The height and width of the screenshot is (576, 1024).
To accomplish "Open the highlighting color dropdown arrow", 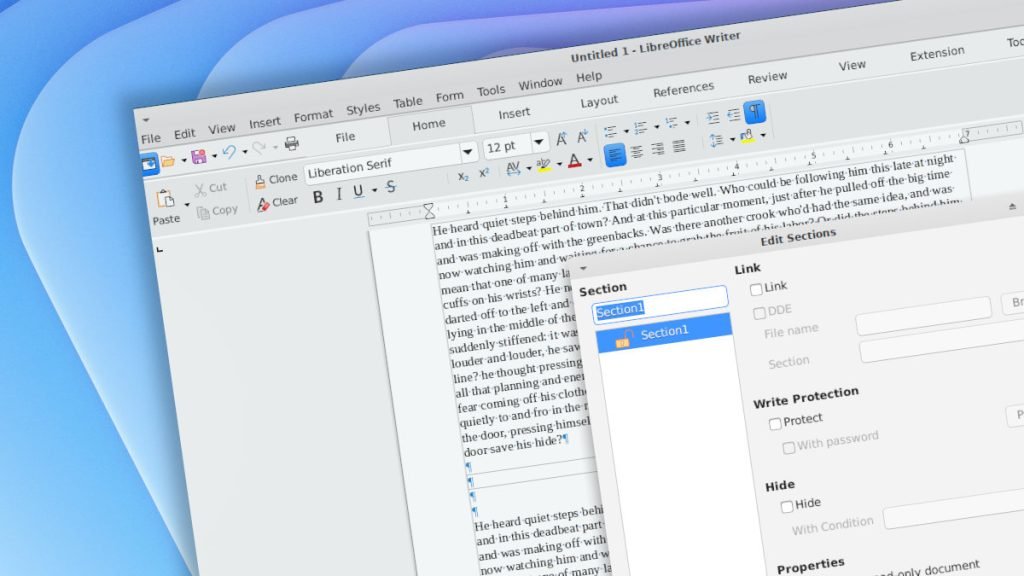I will [x=559, y=163].
